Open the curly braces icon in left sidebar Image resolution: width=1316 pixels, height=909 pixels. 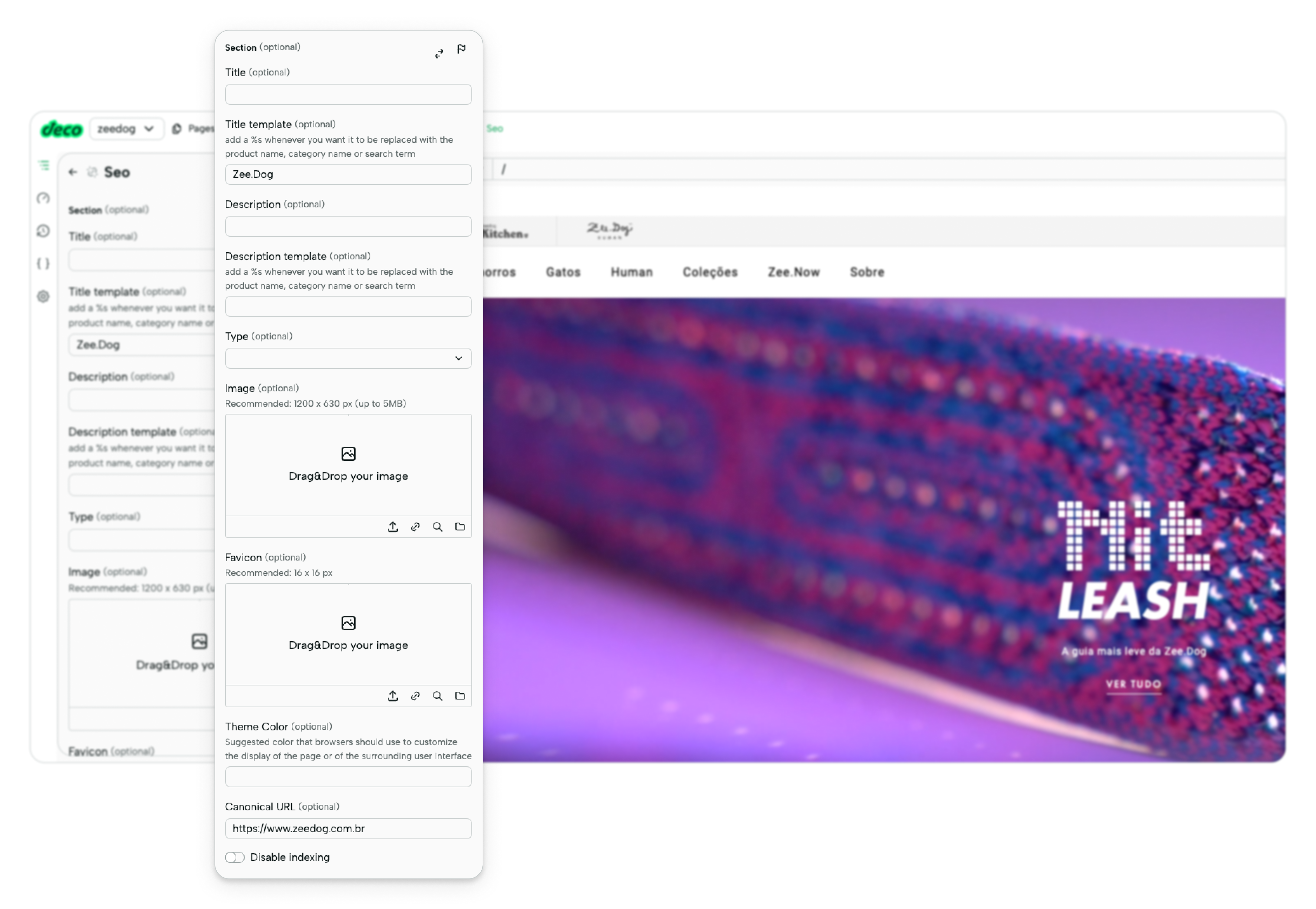[43, 264]
